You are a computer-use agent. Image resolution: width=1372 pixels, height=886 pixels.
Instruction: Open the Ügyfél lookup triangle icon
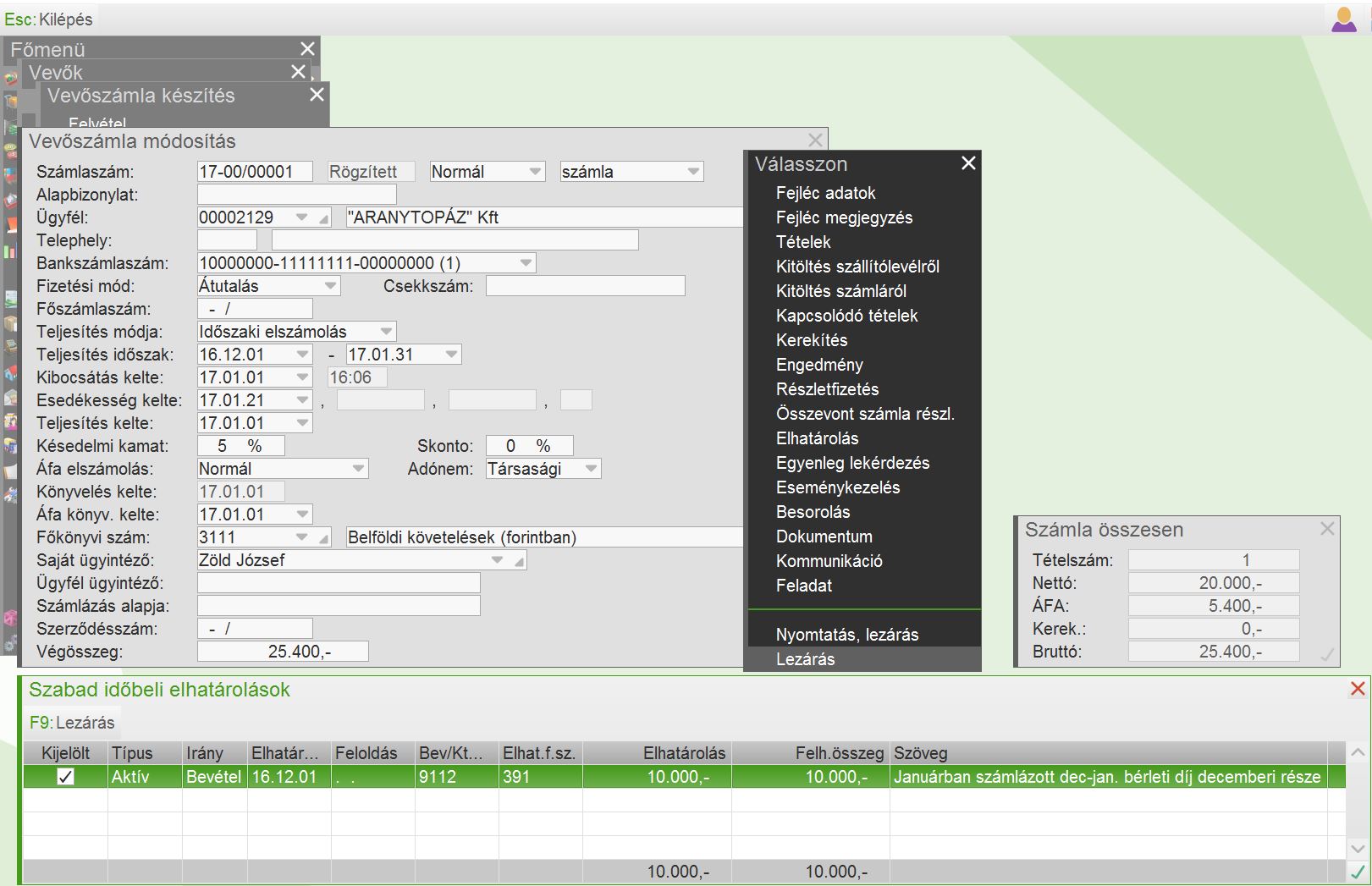click(x=324, y=218)
